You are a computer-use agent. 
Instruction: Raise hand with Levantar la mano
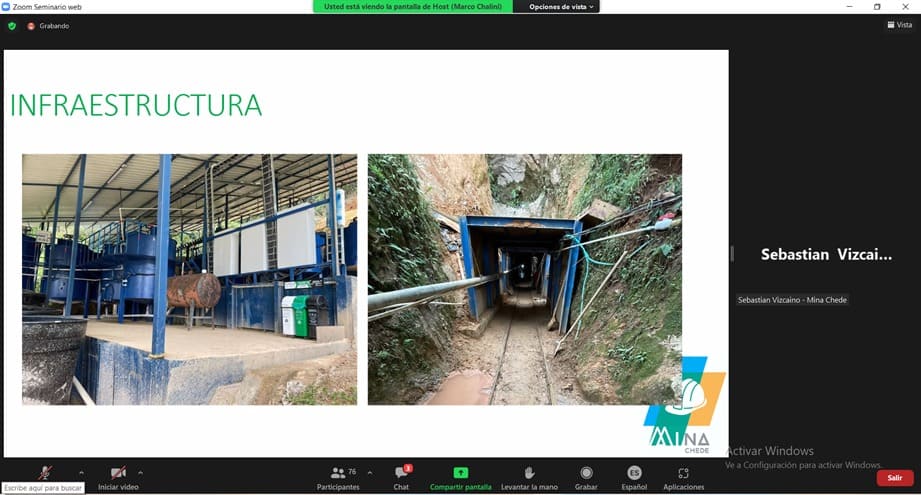[529, 478]
